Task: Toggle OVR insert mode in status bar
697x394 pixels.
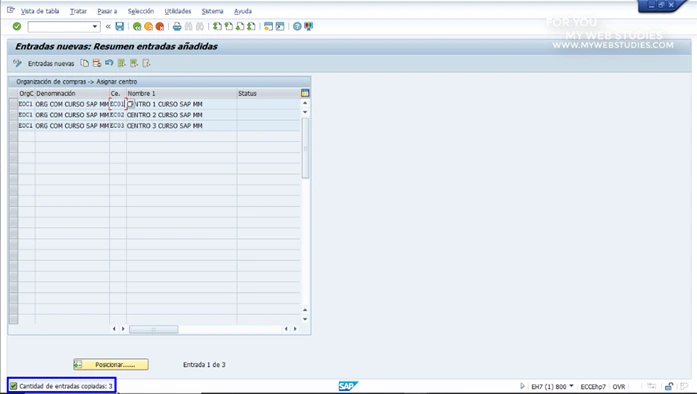Action: (619, 387)
